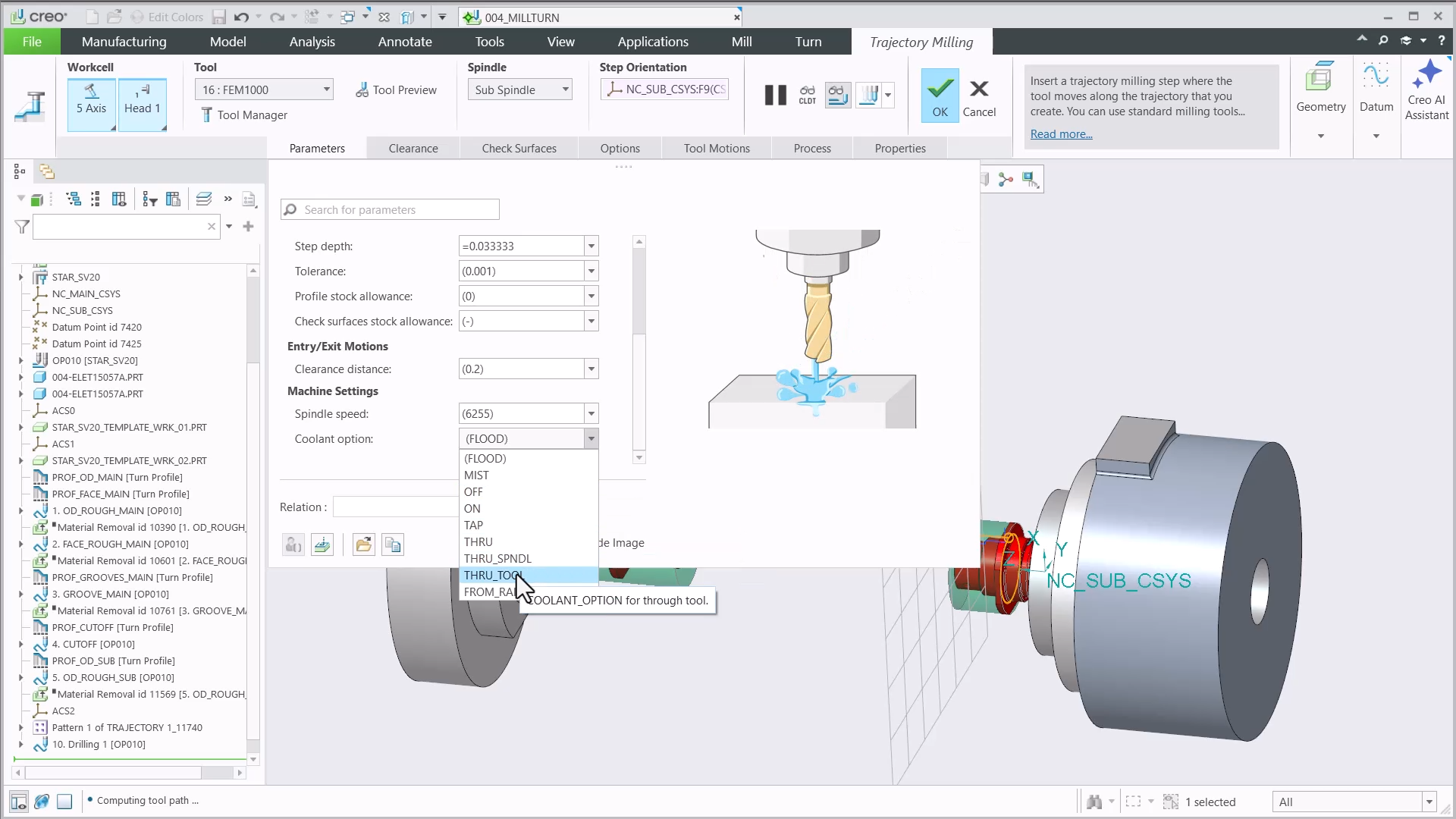Screen dimensions: 1456x819
Task: Expand the OP010 [STAR_SV20] tree node
Action: (21, 360)
